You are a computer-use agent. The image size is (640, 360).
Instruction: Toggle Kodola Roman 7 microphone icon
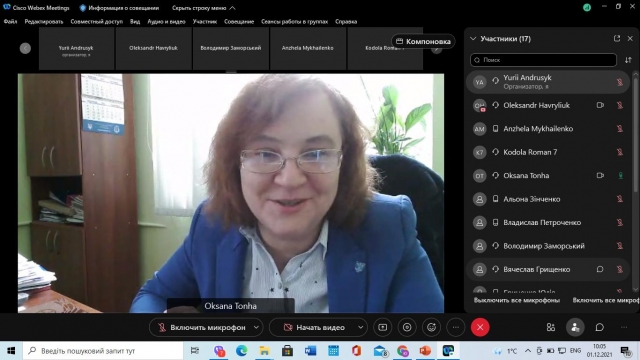[620, 152]
